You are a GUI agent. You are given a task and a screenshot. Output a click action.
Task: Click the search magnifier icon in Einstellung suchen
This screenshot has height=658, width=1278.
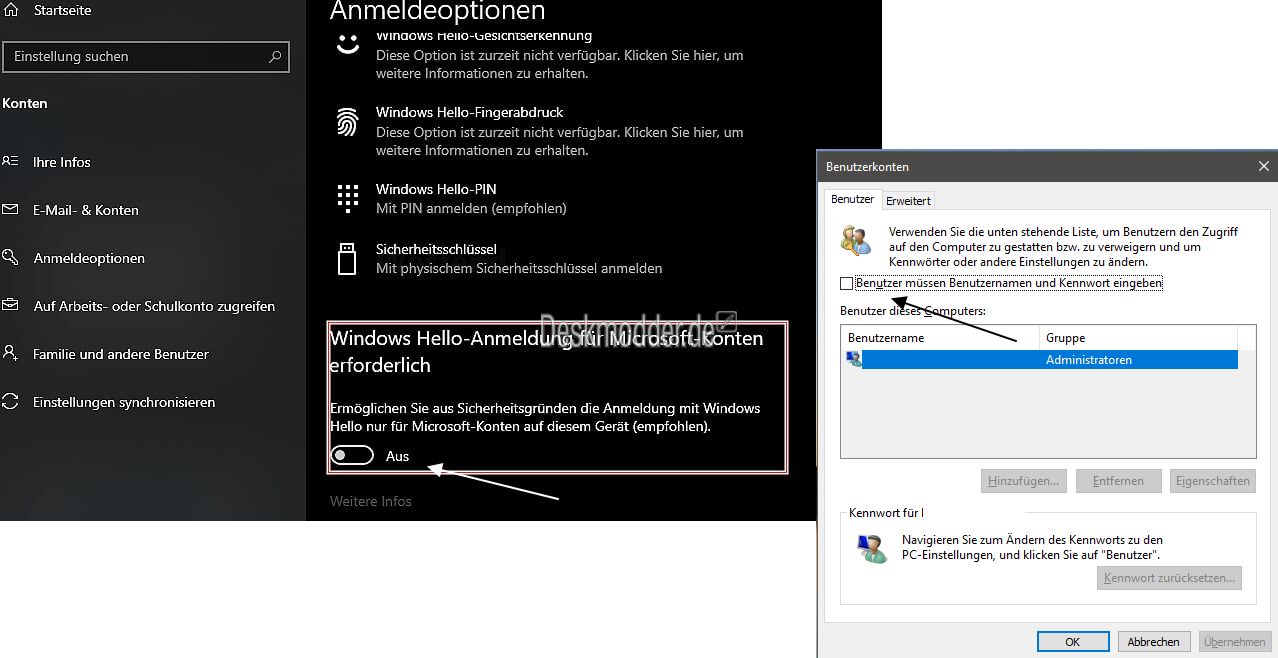(275, 57)
